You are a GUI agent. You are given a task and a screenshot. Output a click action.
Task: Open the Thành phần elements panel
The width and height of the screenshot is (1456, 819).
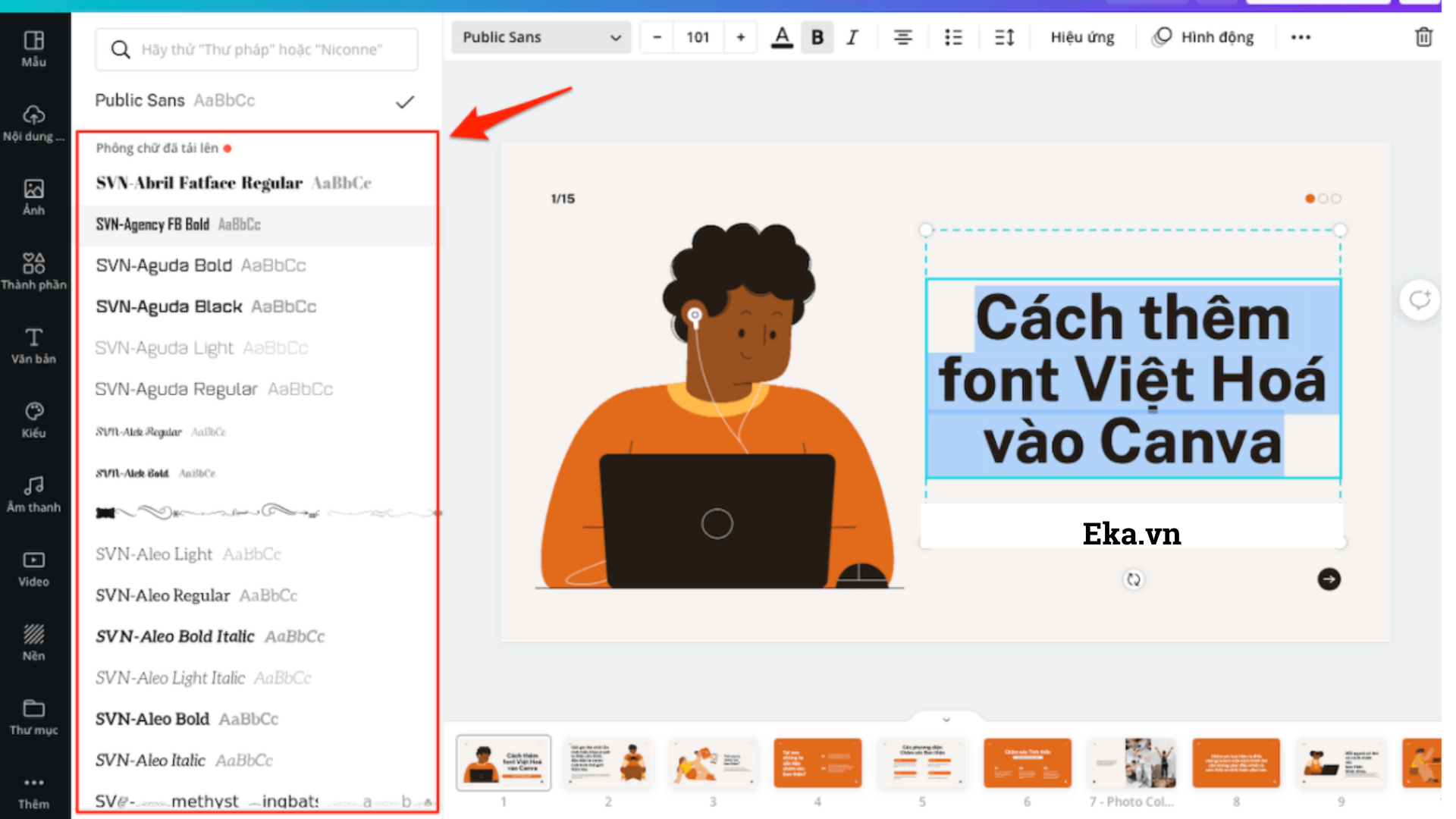(34, 271)
